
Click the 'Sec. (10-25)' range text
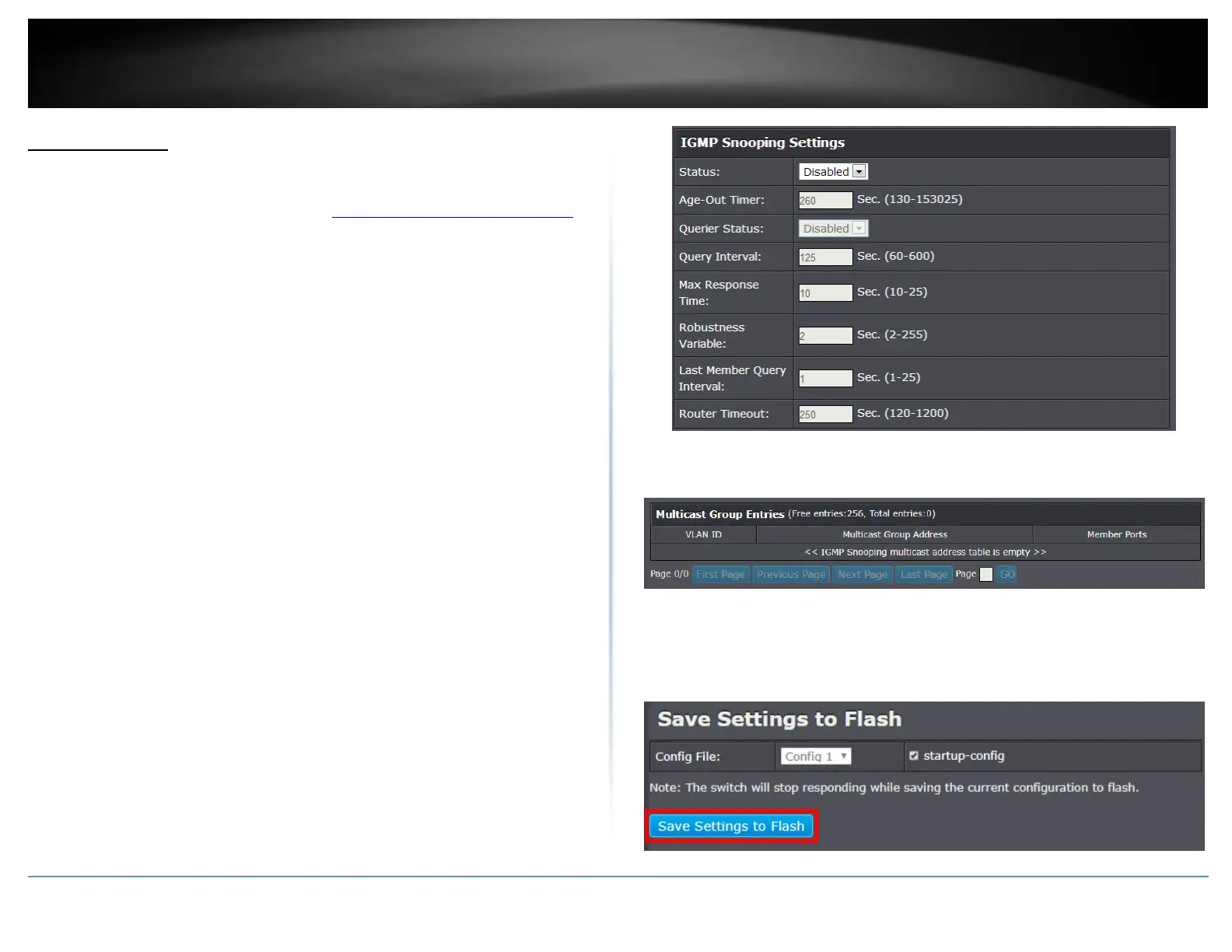(x=892, y=292)
